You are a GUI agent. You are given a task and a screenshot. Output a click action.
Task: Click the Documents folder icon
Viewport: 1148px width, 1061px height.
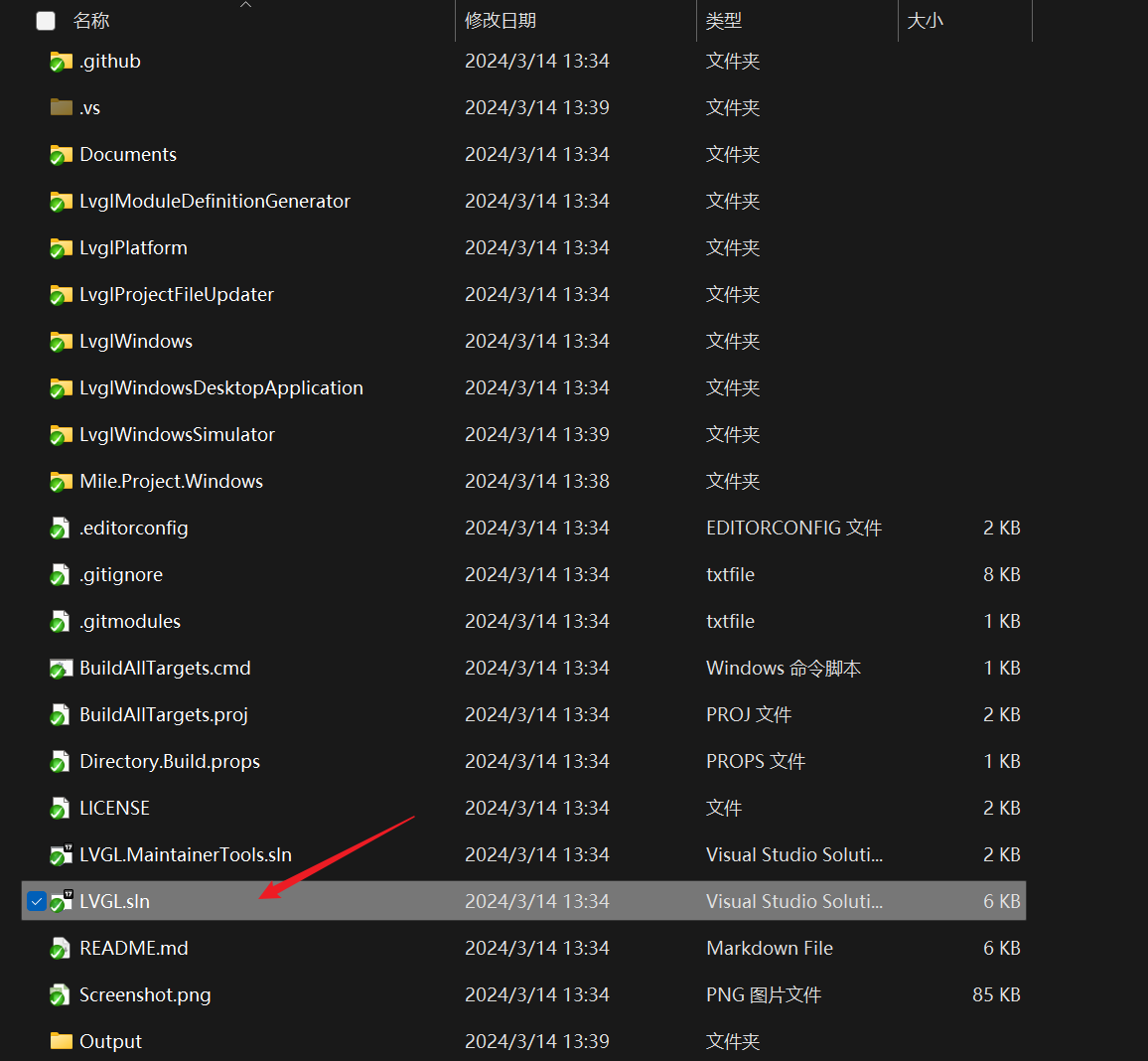point(61,155)
